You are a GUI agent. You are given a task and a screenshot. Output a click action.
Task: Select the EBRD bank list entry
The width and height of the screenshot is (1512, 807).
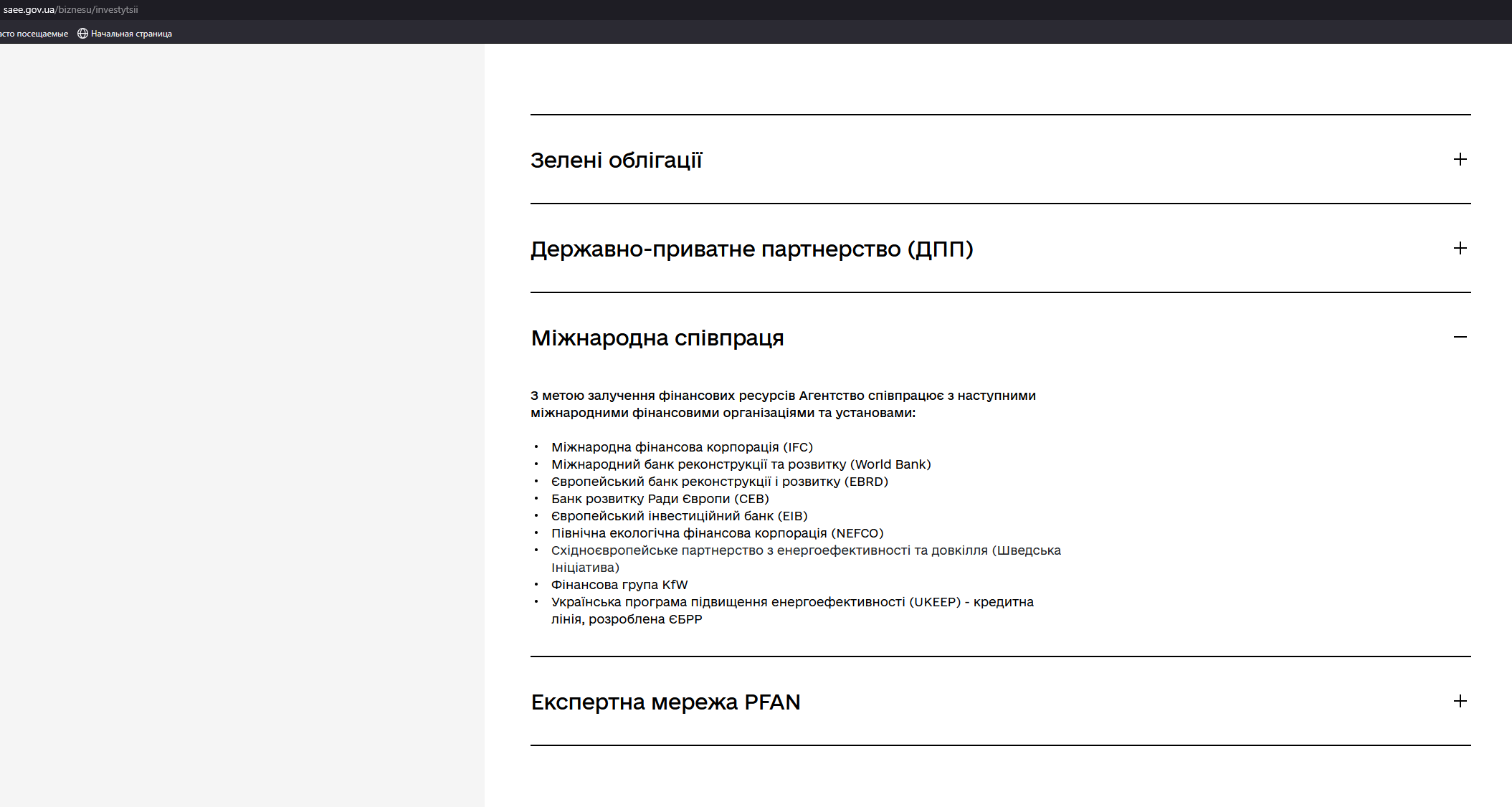pos(719,482)
